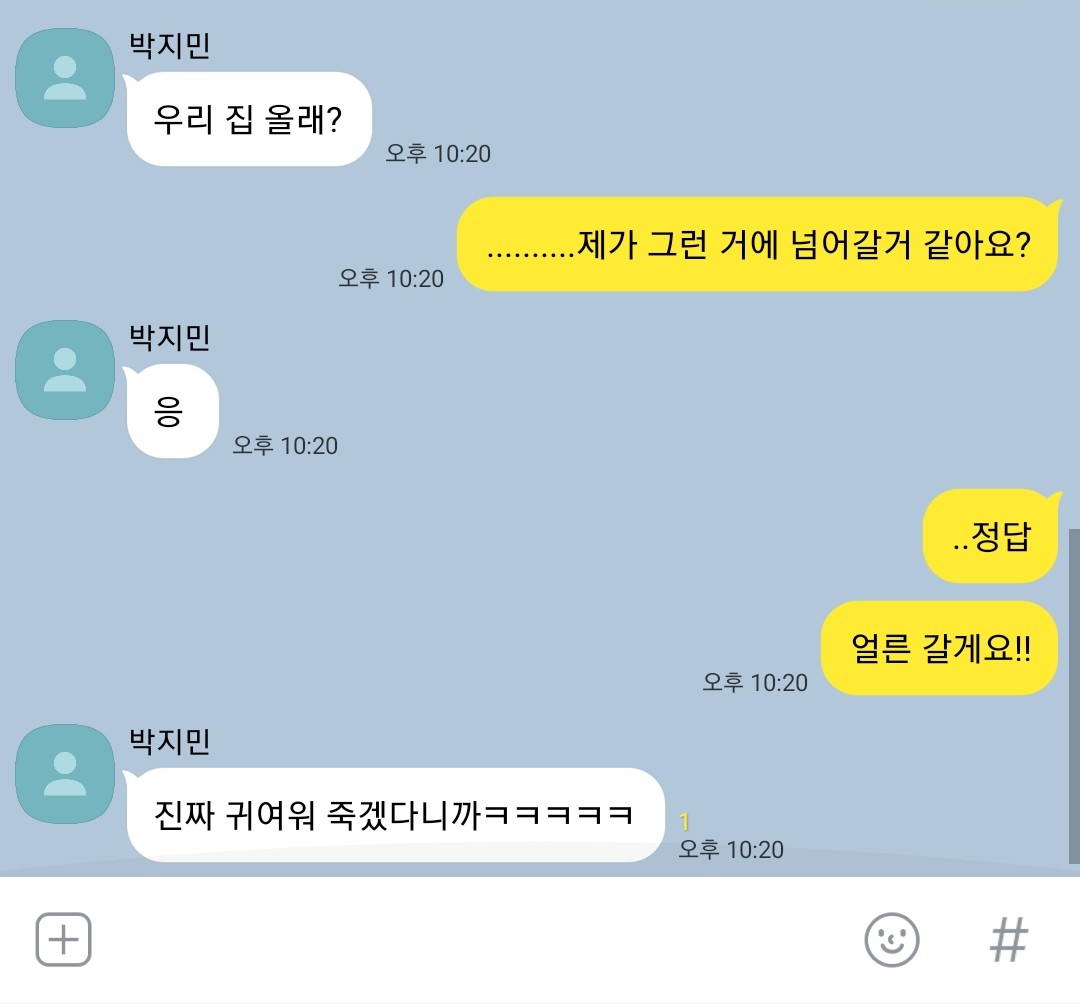Tap the 오후 10:20 timestamp beside '얼른 갈게요!!'
This screenshot has width=1080, height=1004.
point(755,682)
